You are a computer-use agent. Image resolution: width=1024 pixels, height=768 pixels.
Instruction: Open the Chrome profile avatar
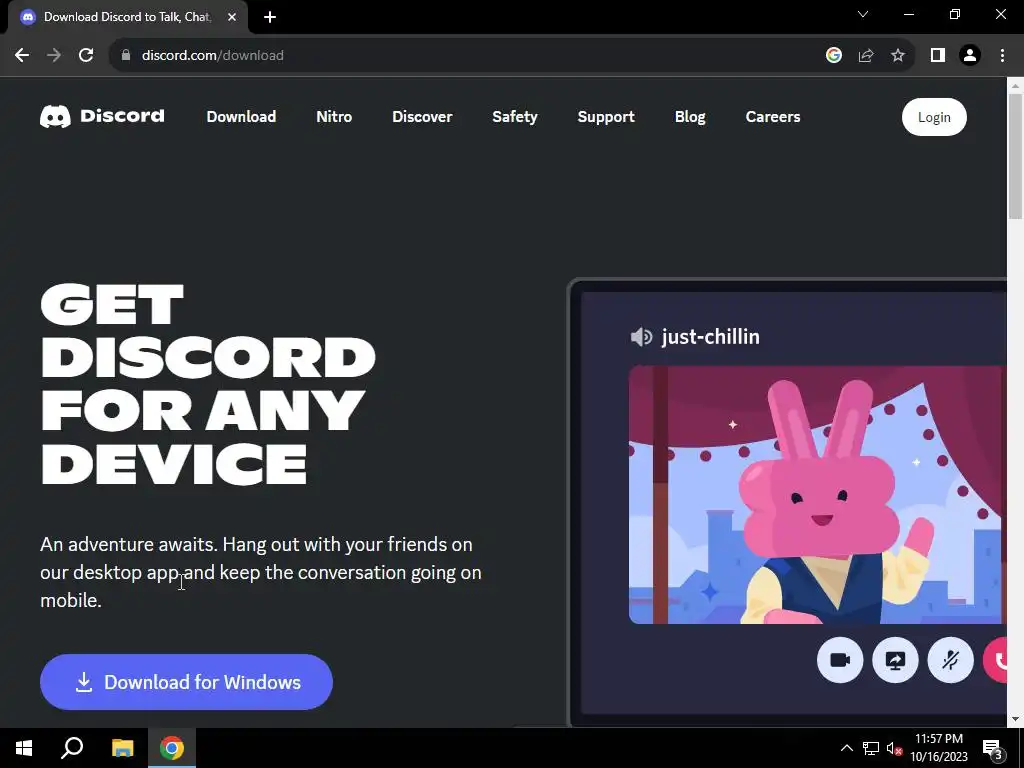(x=970, y=56)
